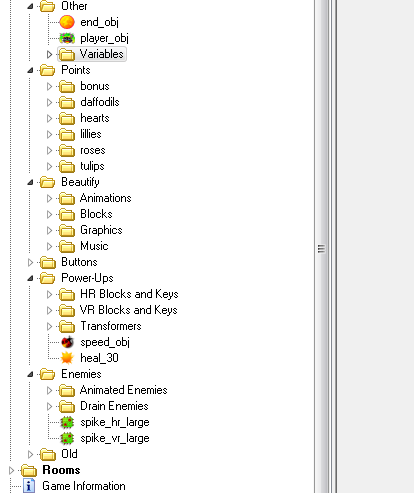Screen dimensions: 414x493
Task: Expand the Variables folder
Action: tap(49, 54)
